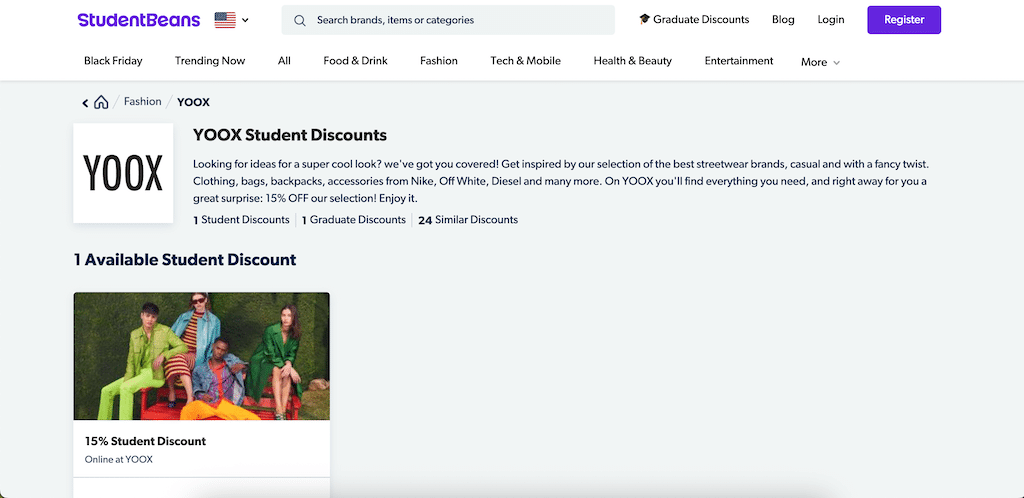Expand the More categories menu
This screenshot has width=1024, height=498.
click(x=820, y=62)
